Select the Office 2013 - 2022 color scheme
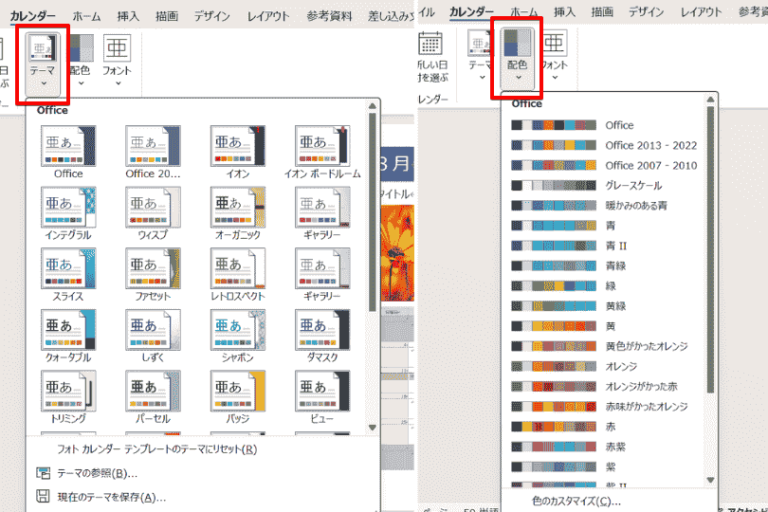 pos(604,146)
